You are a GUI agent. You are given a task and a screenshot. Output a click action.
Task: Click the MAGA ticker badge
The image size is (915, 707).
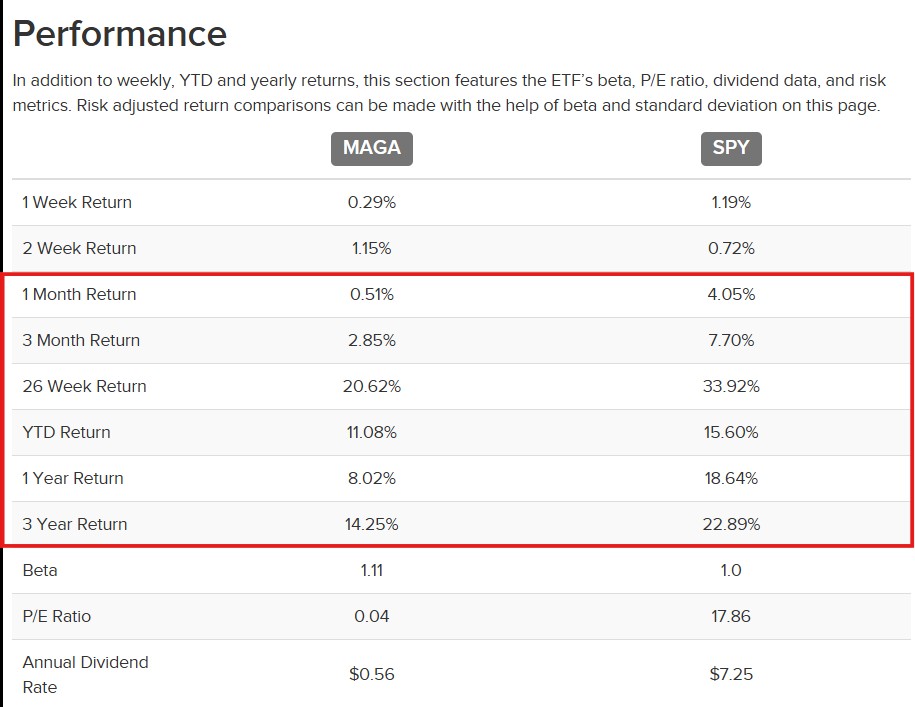371,148
